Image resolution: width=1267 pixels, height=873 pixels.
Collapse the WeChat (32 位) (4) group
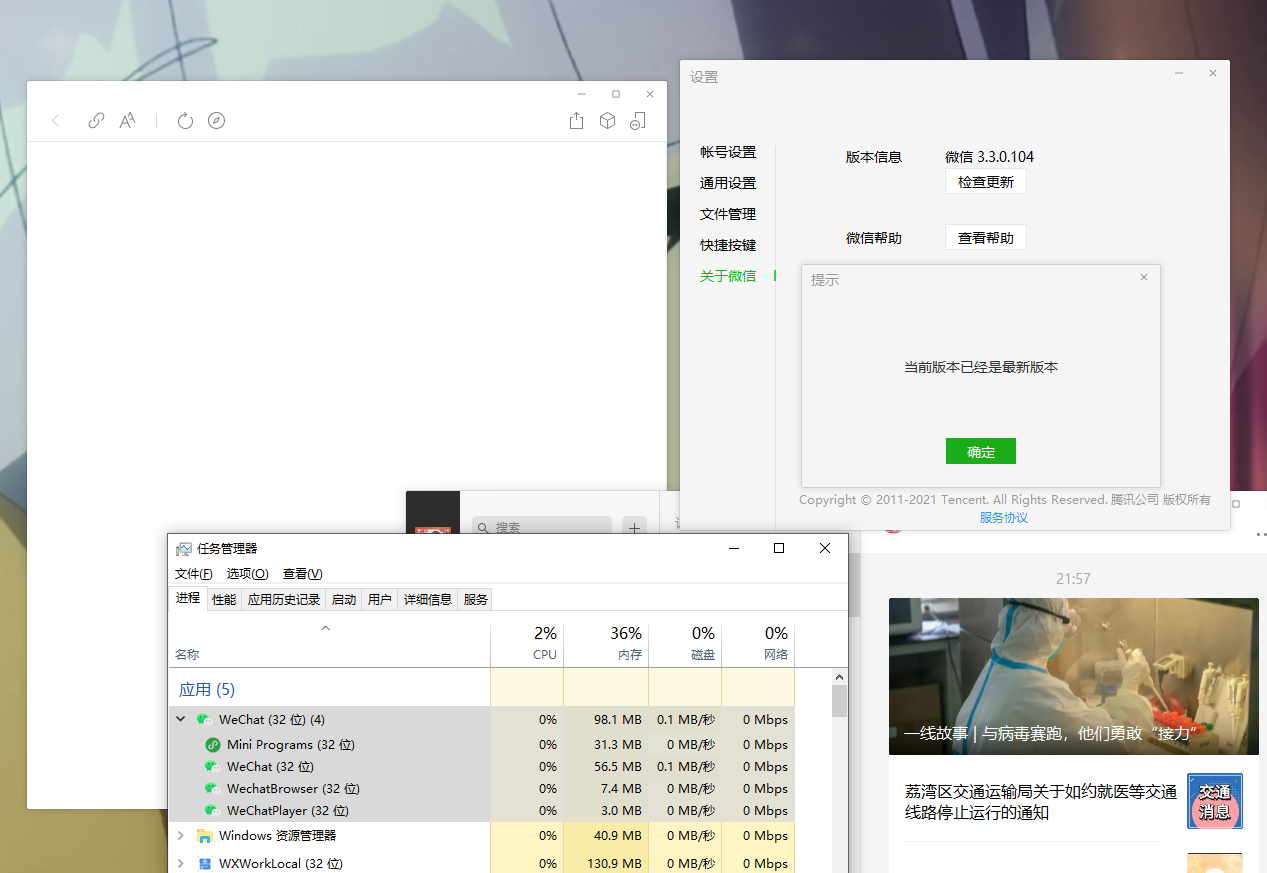click(181, 719)
